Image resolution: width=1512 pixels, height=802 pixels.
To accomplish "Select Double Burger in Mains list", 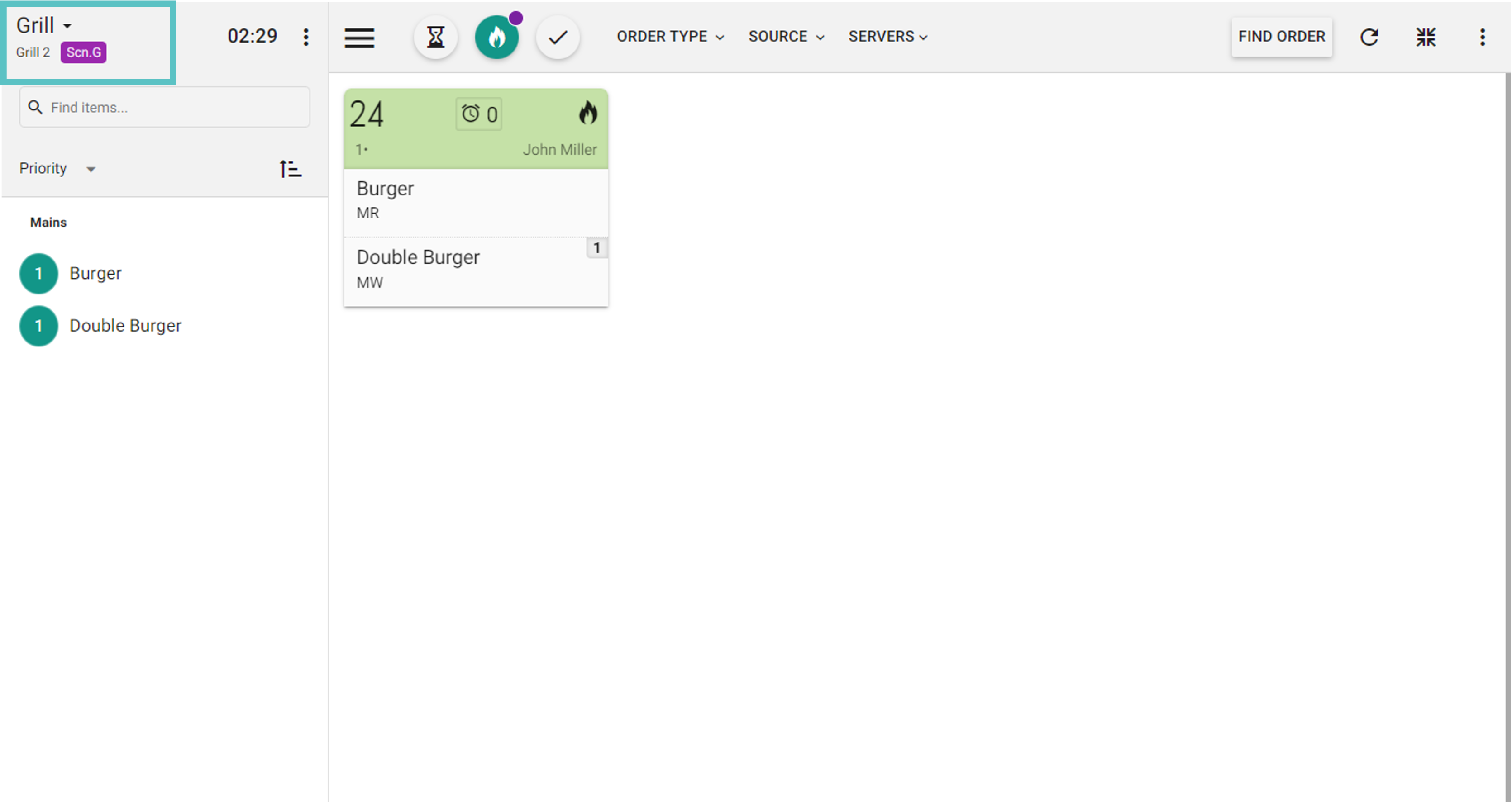I will click(125, 326).
